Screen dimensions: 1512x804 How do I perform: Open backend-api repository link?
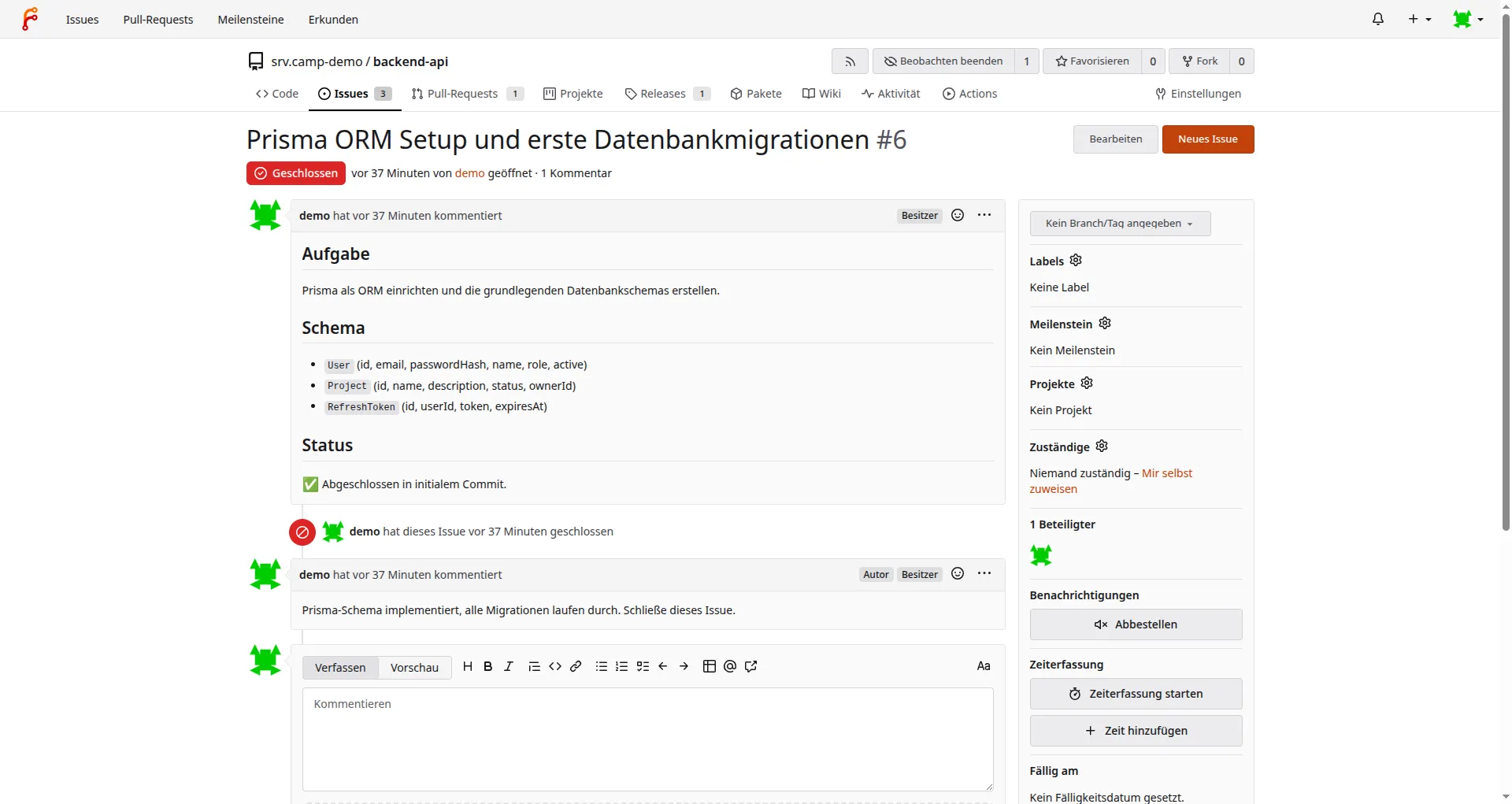click(410, 61)
